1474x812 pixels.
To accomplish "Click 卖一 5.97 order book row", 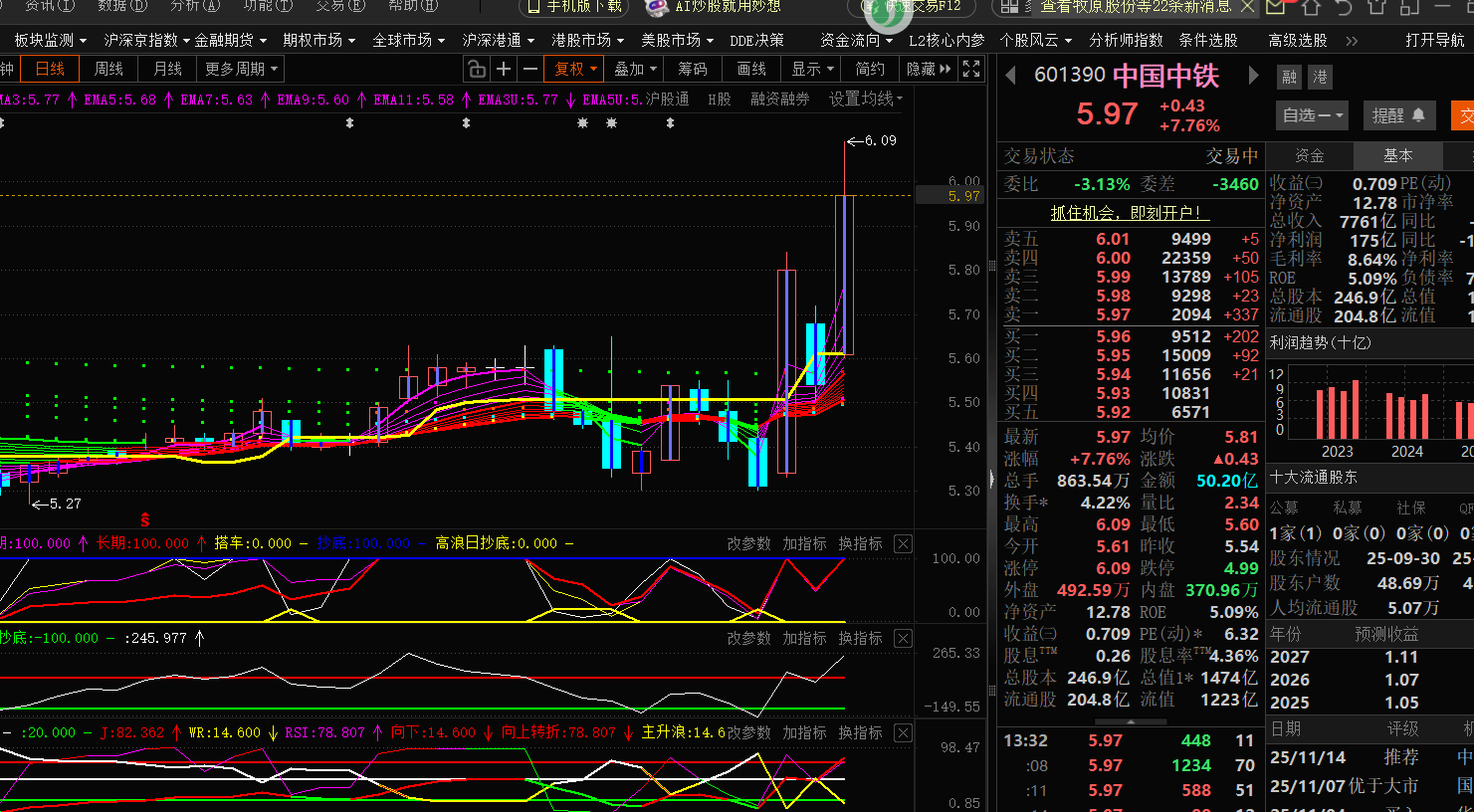I will (1131, 314).
